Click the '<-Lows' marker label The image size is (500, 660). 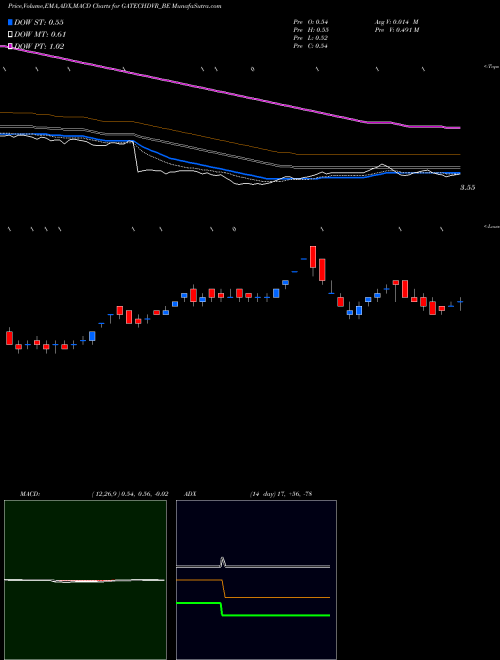point(491,226)
